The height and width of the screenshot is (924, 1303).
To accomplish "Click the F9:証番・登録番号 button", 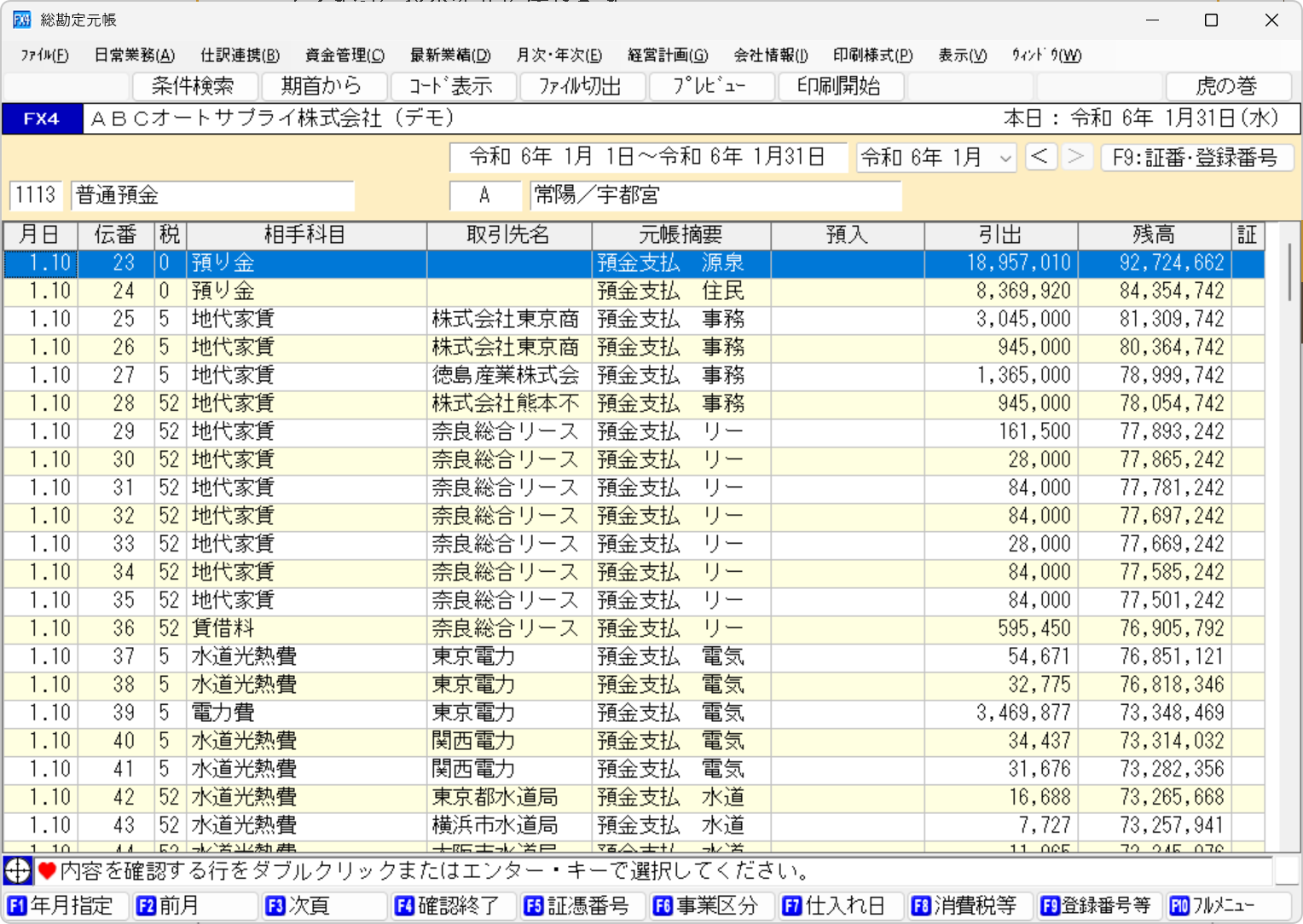I will [1196, 158].
